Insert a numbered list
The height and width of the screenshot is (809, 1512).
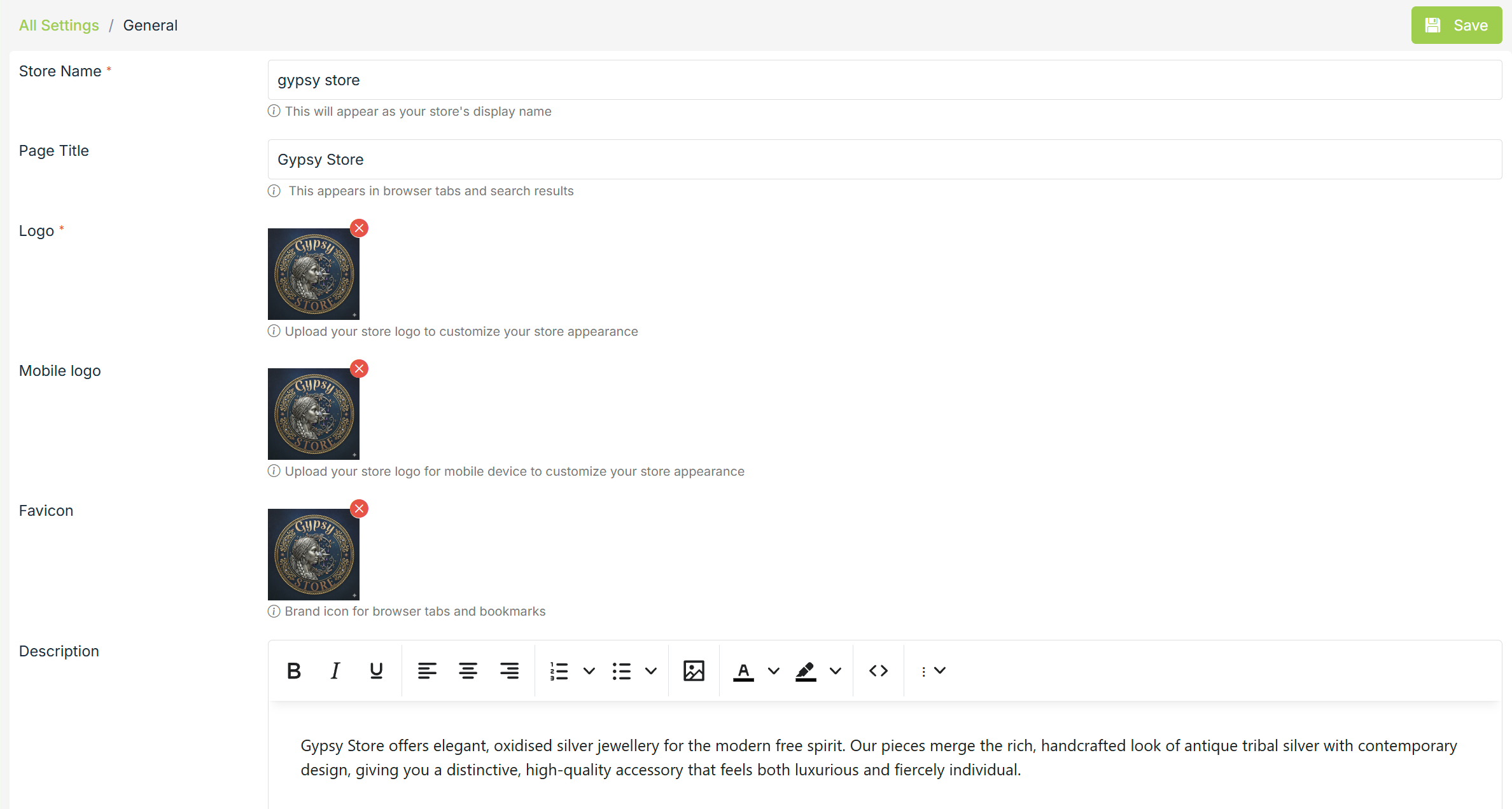pos(559,670)
